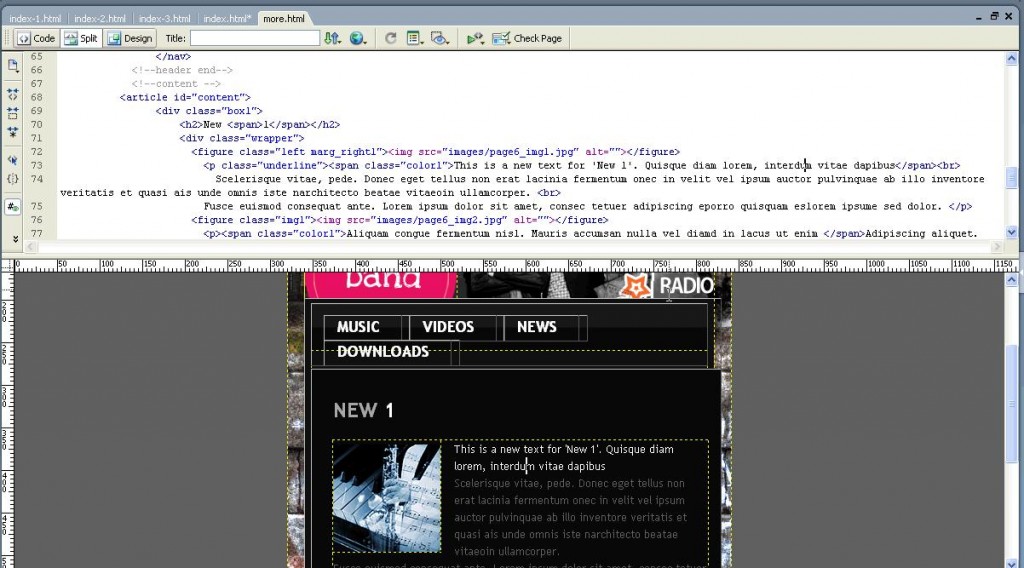Click line 71 div class wrapper code

[242, 138]
